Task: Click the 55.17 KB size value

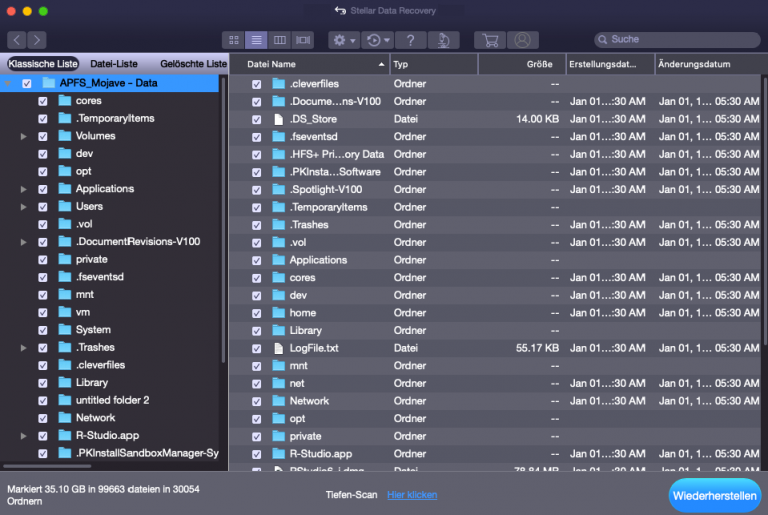Action: pos(537,348)
